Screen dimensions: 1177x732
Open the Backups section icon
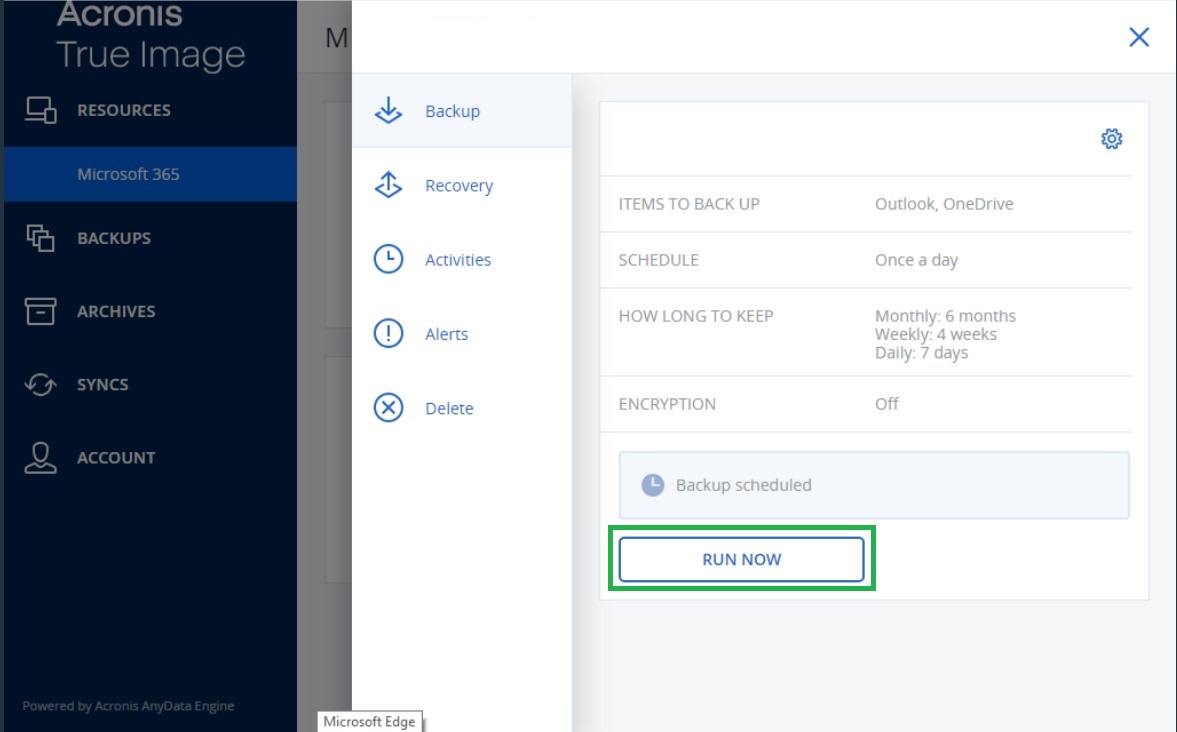(40, 237)
